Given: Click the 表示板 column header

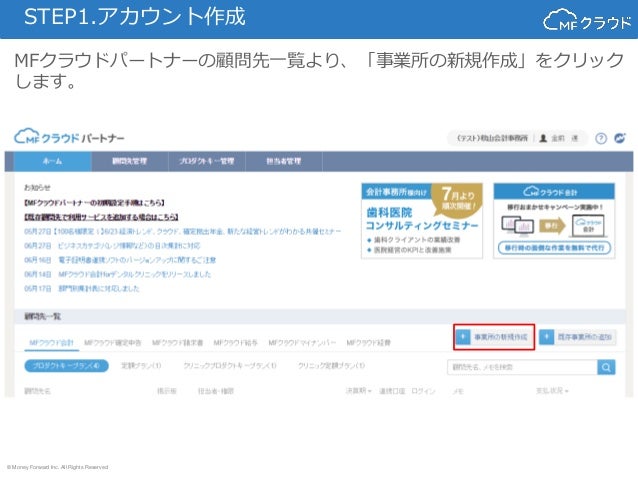Looking at the screenshot, I should [167, 391].
